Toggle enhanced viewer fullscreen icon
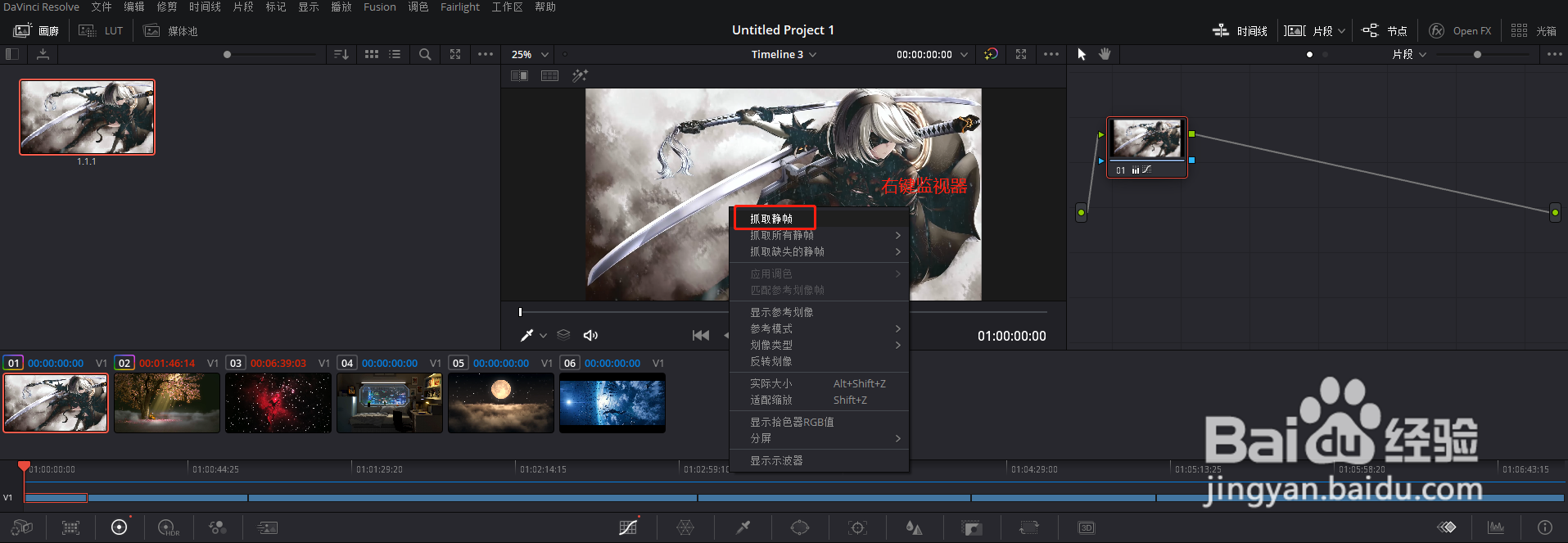The width and height of the screenshot is (1568, 543). click(x=1021, y=54)
